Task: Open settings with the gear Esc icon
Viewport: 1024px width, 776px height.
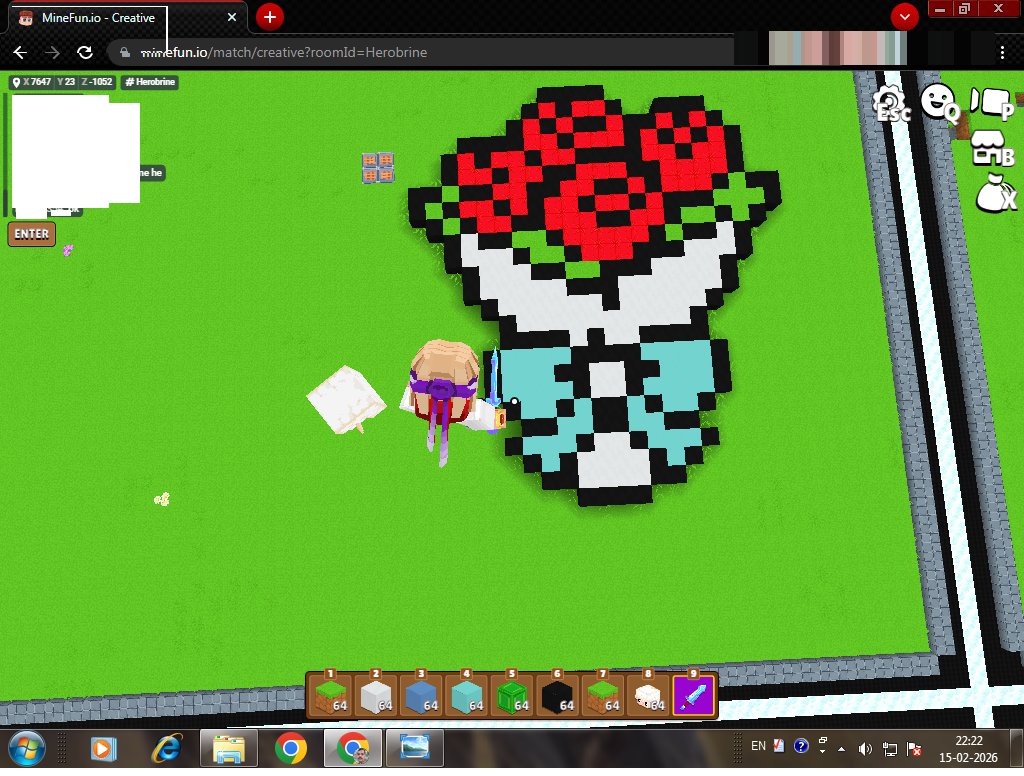Action: [889, 102]
